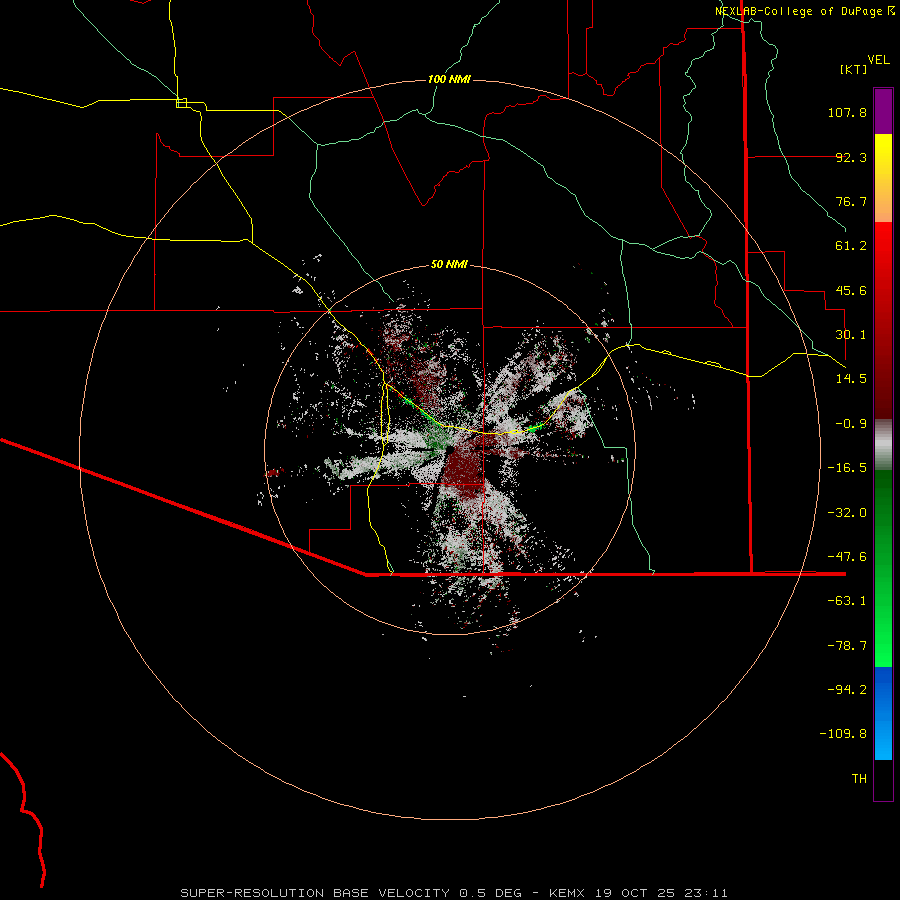Click the -16.5 velocity scale label
This screenshot has width=900, height=900.
click(847, 468)
